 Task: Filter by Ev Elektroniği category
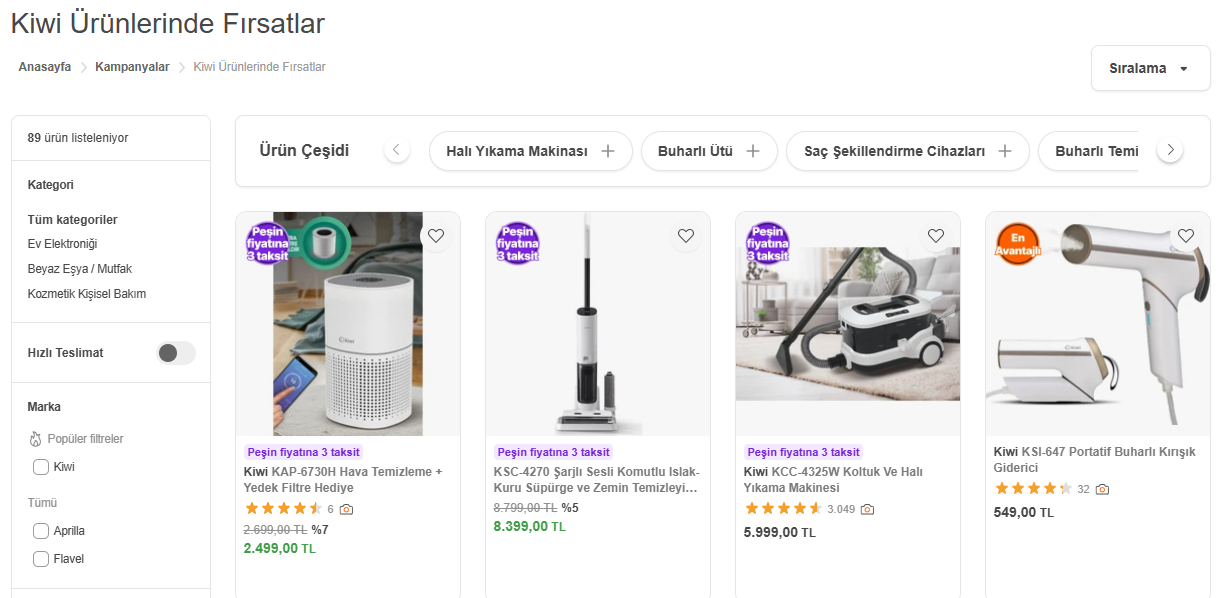tap(62, 244)
